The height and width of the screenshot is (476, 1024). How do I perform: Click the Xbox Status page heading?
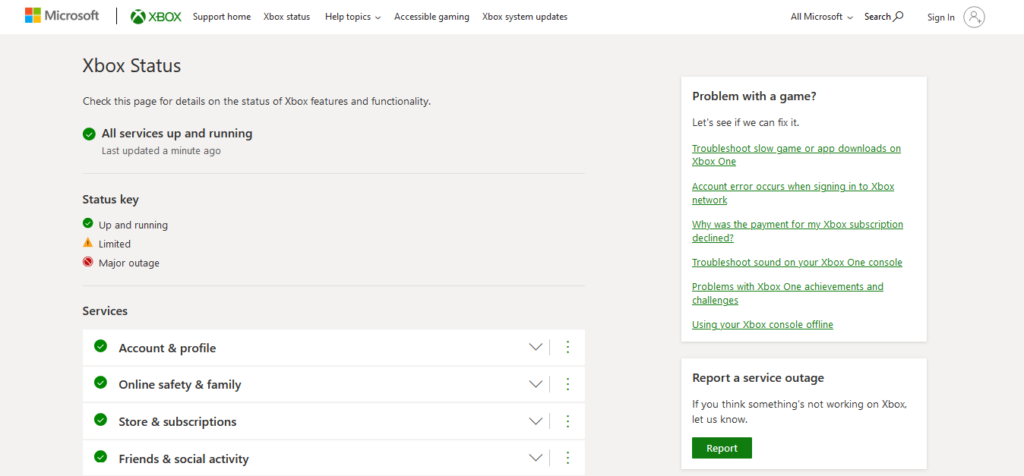click(131, 66)
